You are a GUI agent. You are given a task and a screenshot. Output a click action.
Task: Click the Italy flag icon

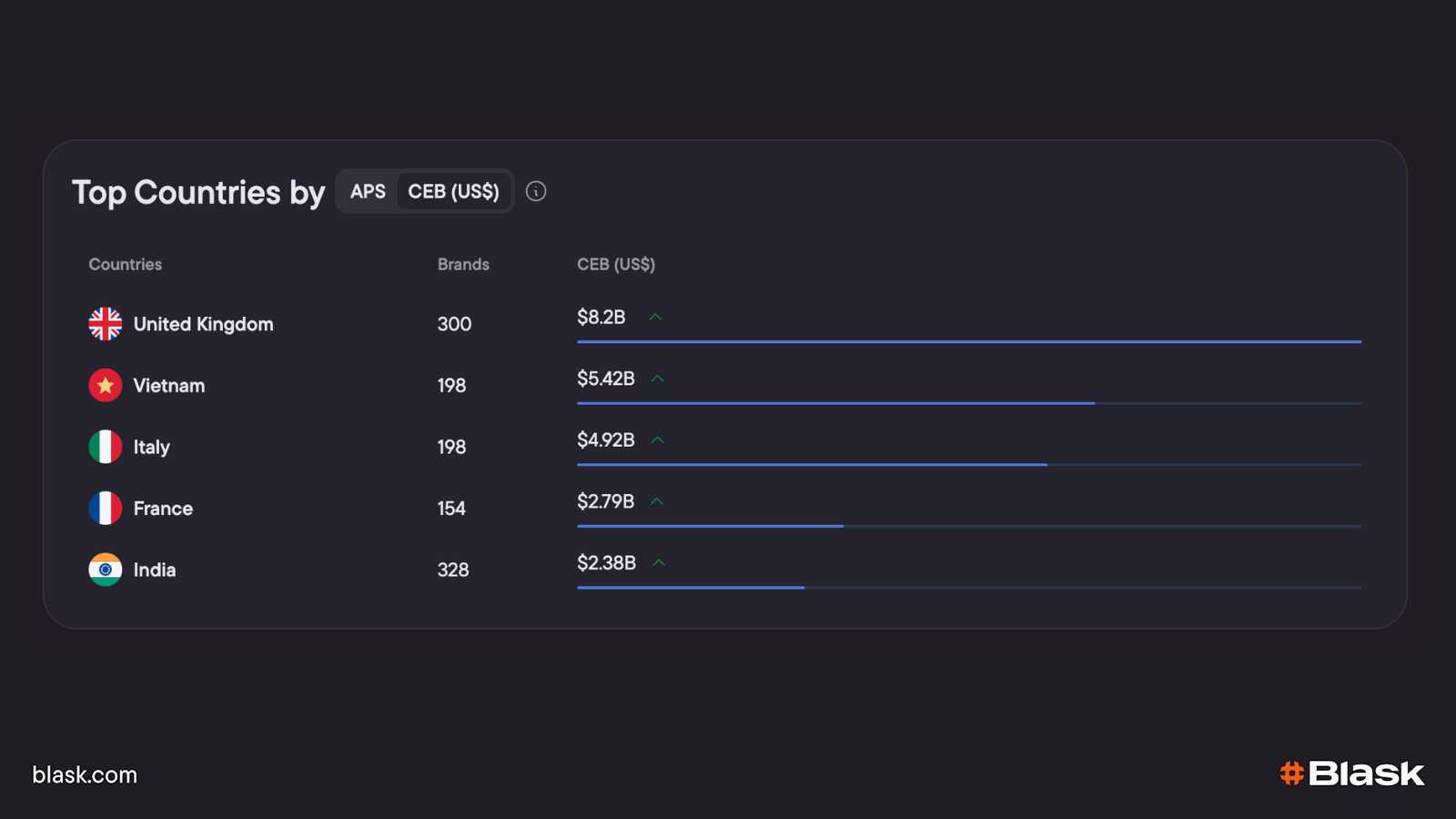[x=106, y=447]
